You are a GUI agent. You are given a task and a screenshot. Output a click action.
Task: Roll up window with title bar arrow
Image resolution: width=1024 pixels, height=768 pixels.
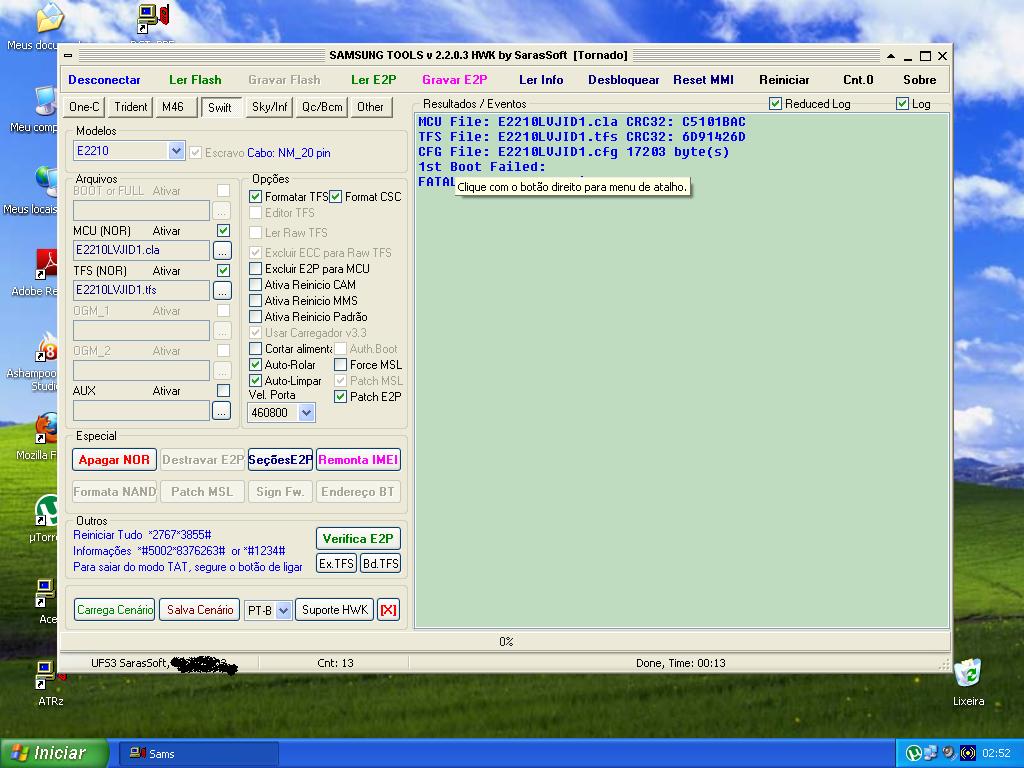pyautogui.click(x=891, y=56)
